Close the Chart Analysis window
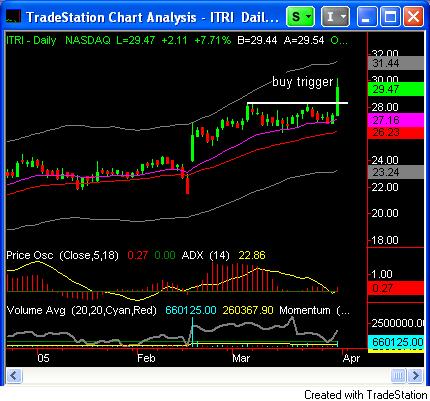430x401 pixels. (414, 17)
